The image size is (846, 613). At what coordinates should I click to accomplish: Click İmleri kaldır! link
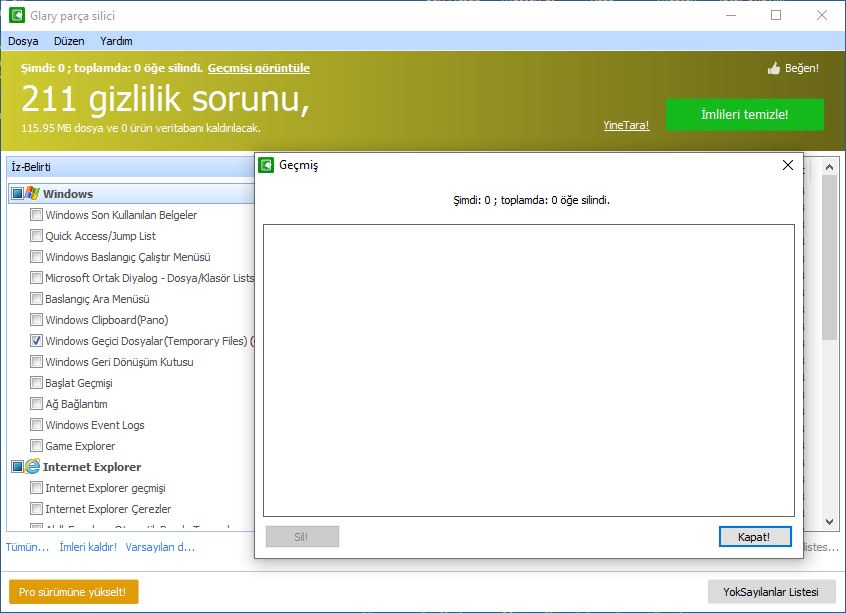(x=88, y=547)
